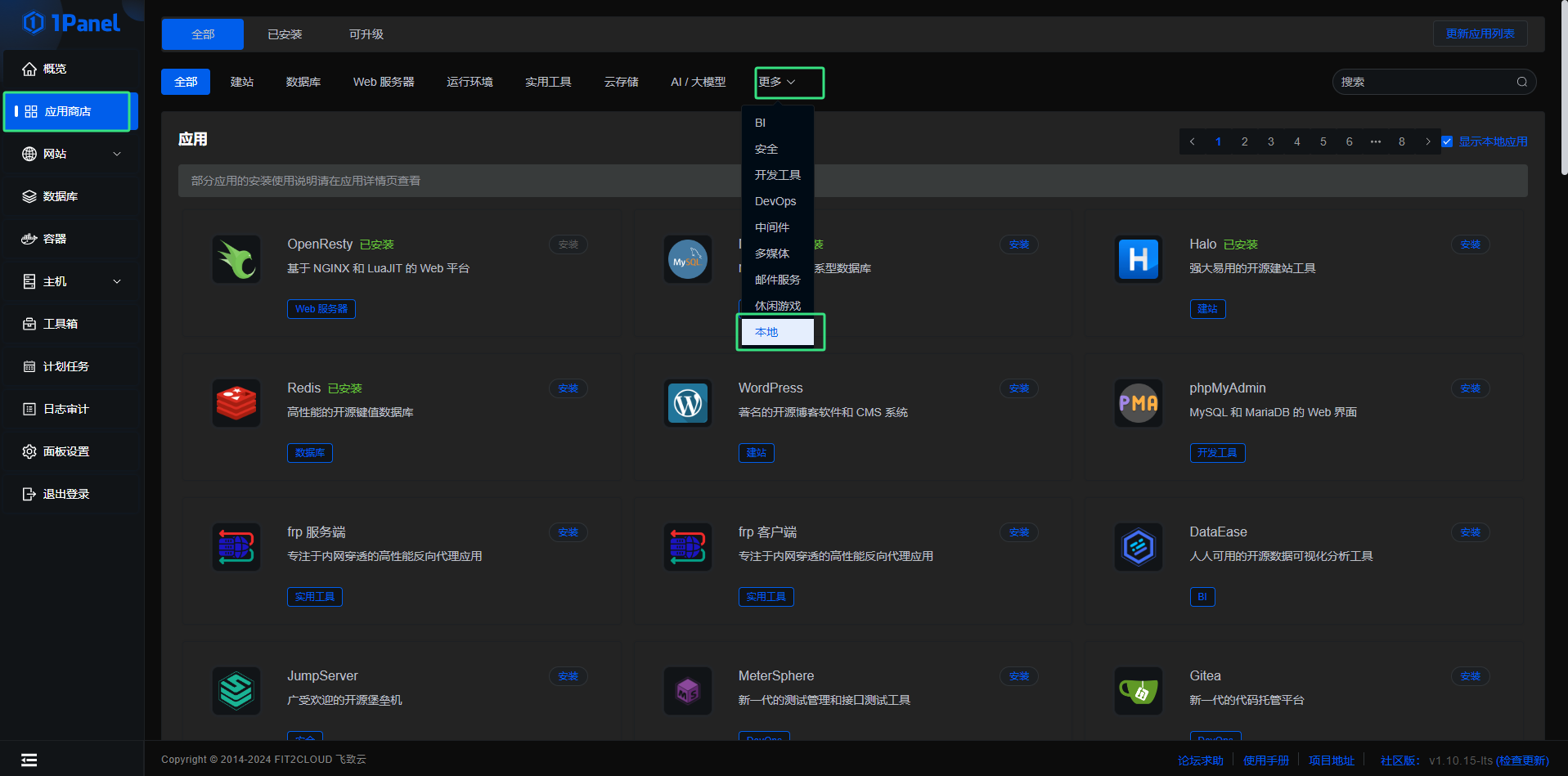Collapse the sidebar with the menu icon
1568x776 pixels.
click(29, 760)
